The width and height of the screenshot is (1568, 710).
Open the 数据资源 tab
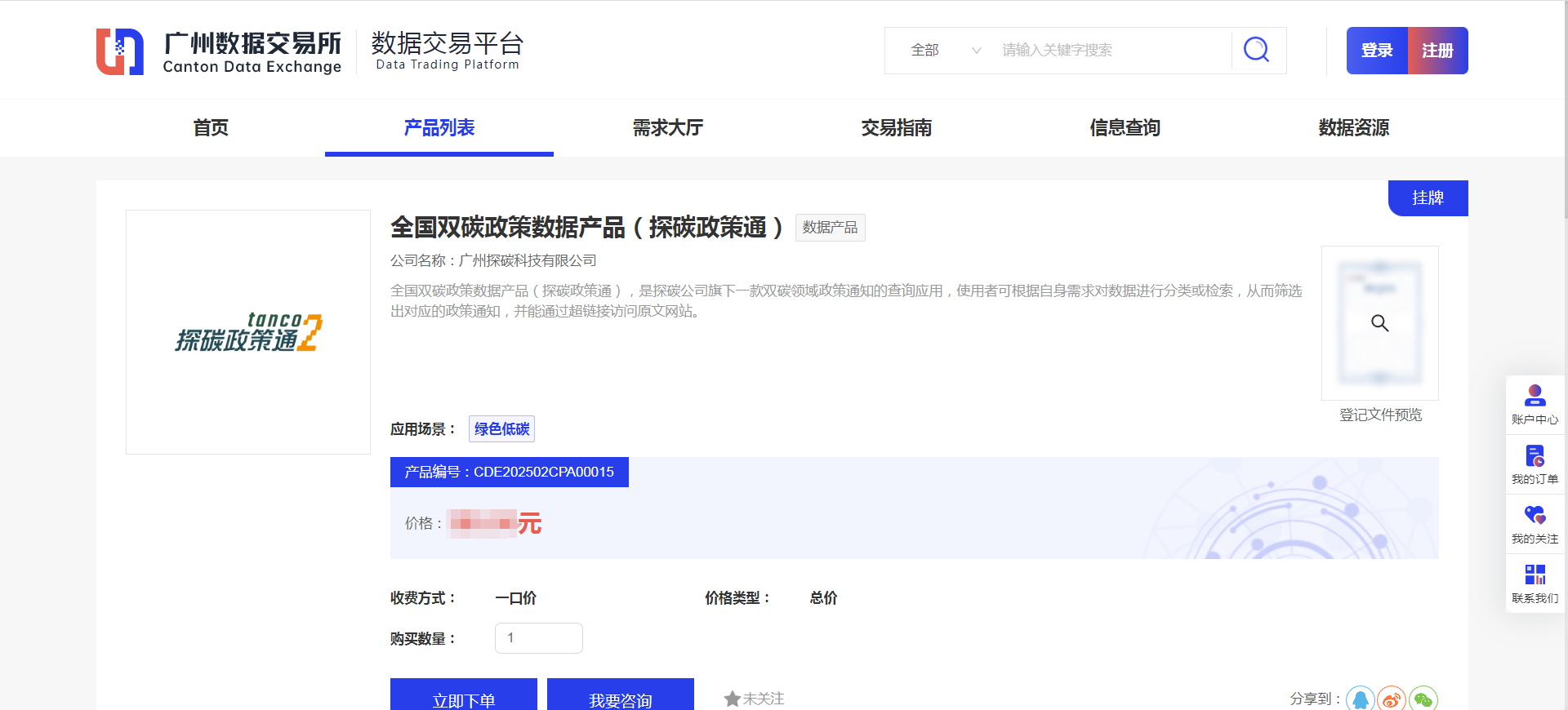pyautogui.click(x=1354, y=127)
